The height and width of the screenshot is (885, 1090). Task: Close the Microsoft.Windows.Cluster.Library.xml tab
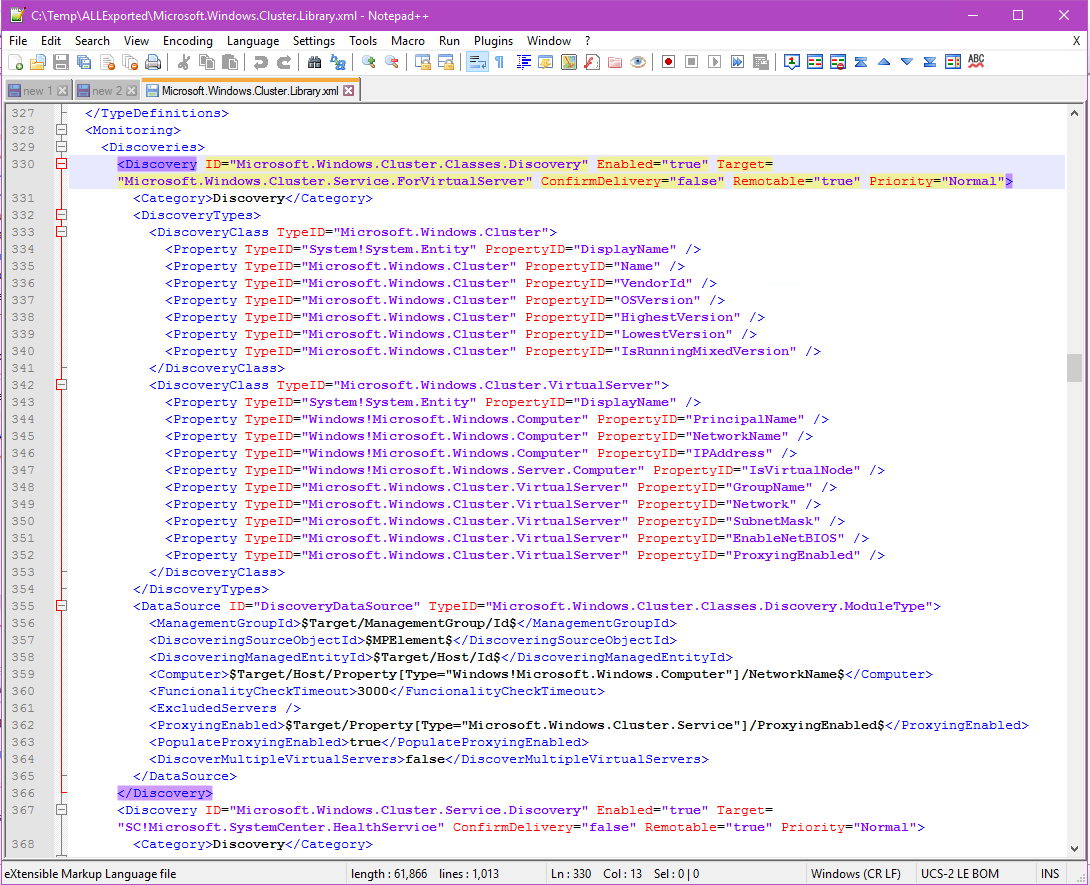coord(349,91)
